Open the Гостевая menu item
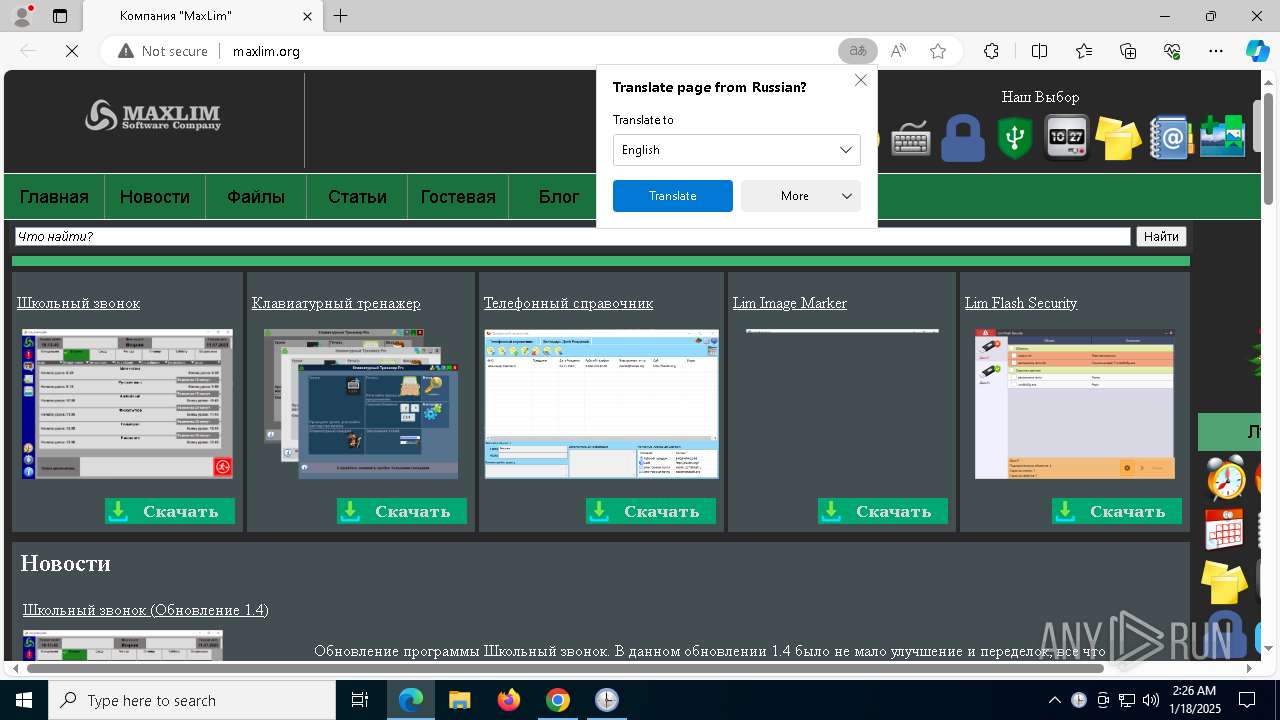The image size is (1280, 720). [x=458, y=197]
